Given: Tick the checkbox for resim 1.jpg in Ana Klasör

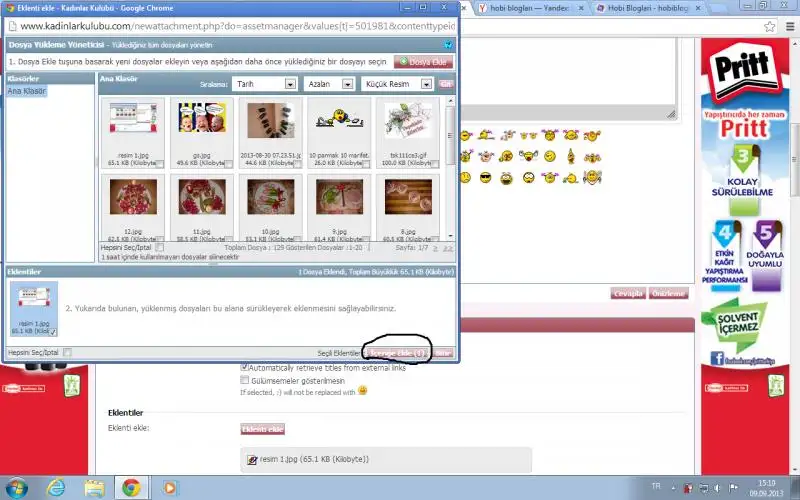Looking at the screenshot, I should (x=159, y=164).
